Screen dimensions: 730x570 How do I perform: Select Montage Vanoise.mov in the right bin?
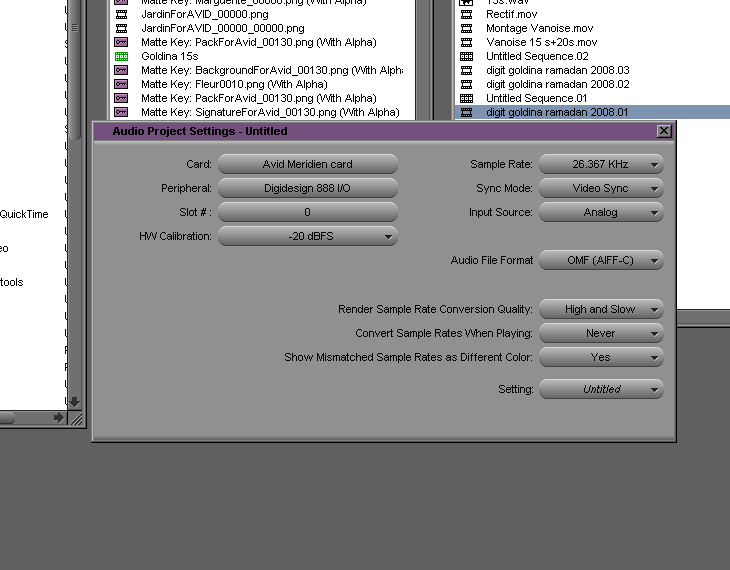(x=540, y=28)
